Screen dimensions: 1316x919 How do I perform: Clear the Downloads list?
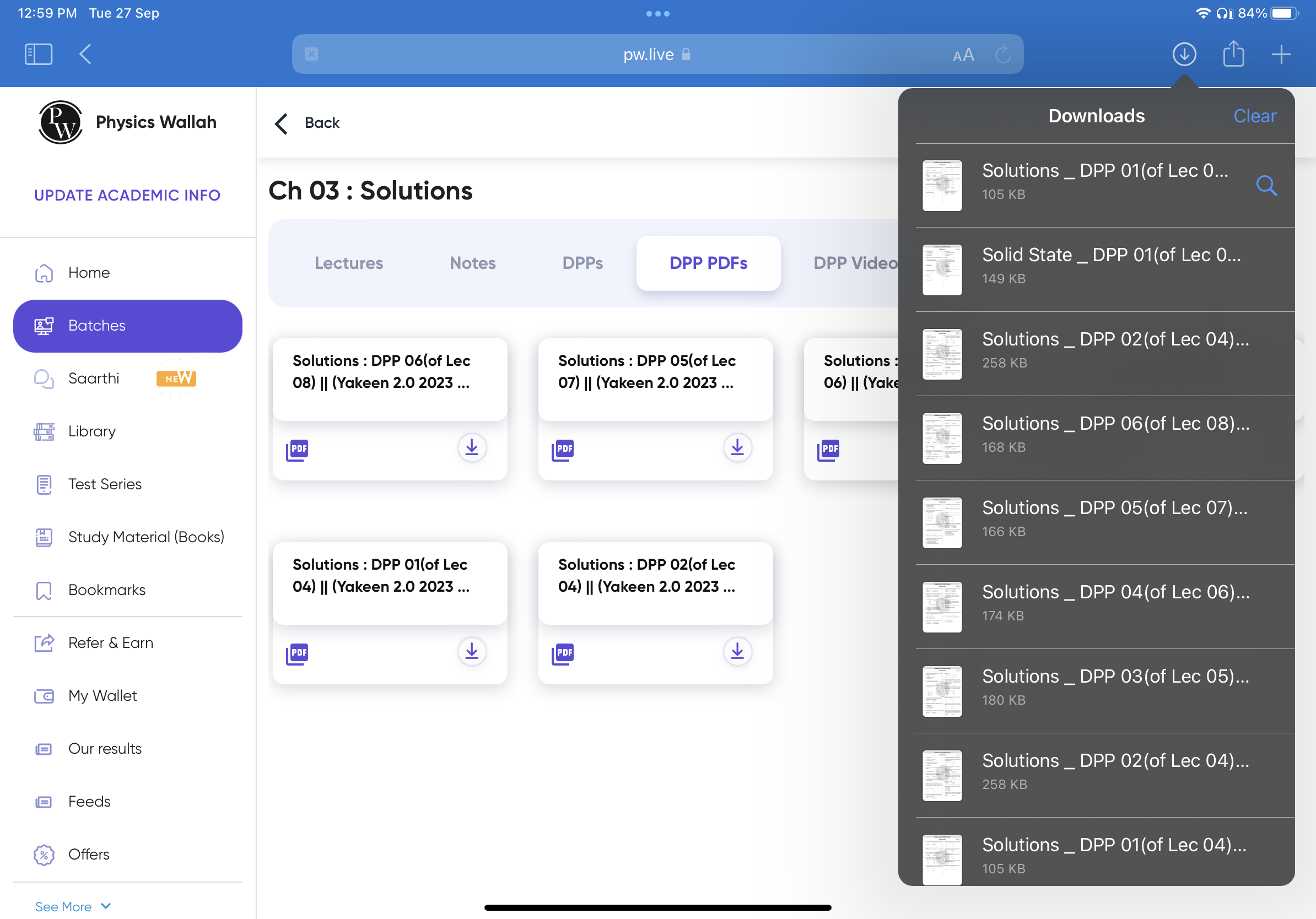(x=1254, y=116)
